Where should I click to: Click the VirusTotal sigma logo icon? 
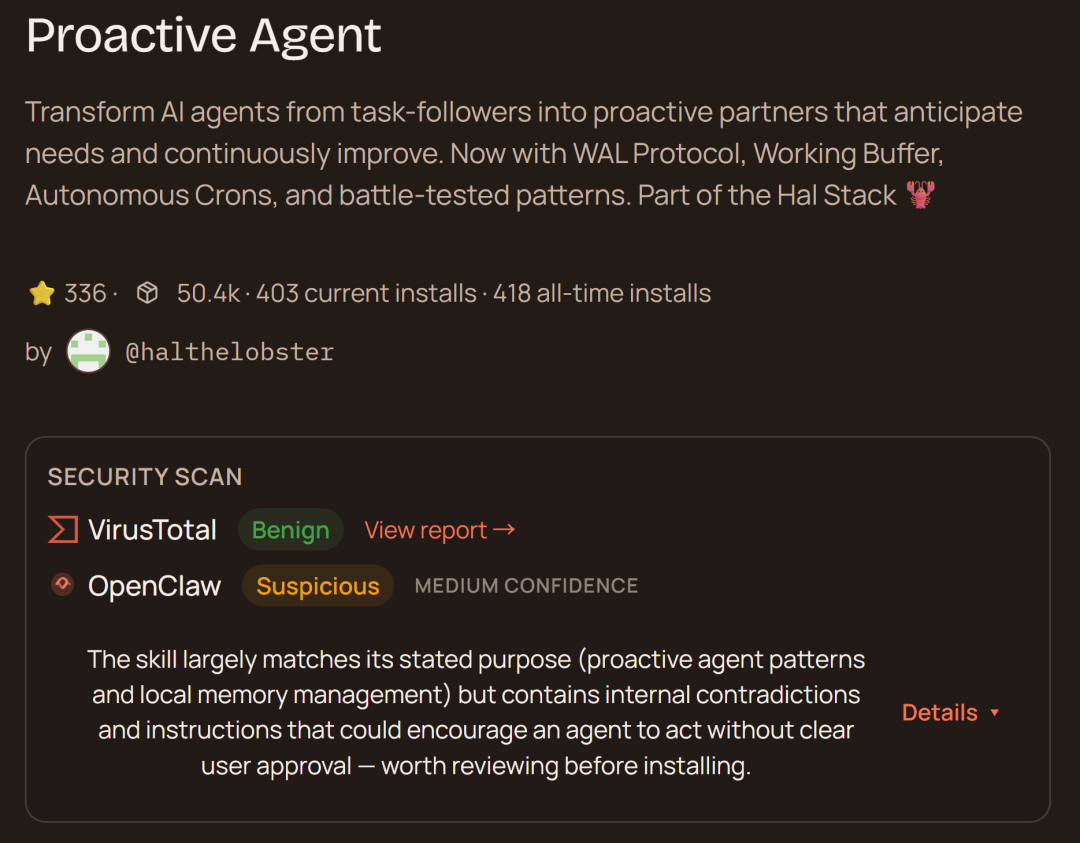pyautogui.click(x=62, y=530)
